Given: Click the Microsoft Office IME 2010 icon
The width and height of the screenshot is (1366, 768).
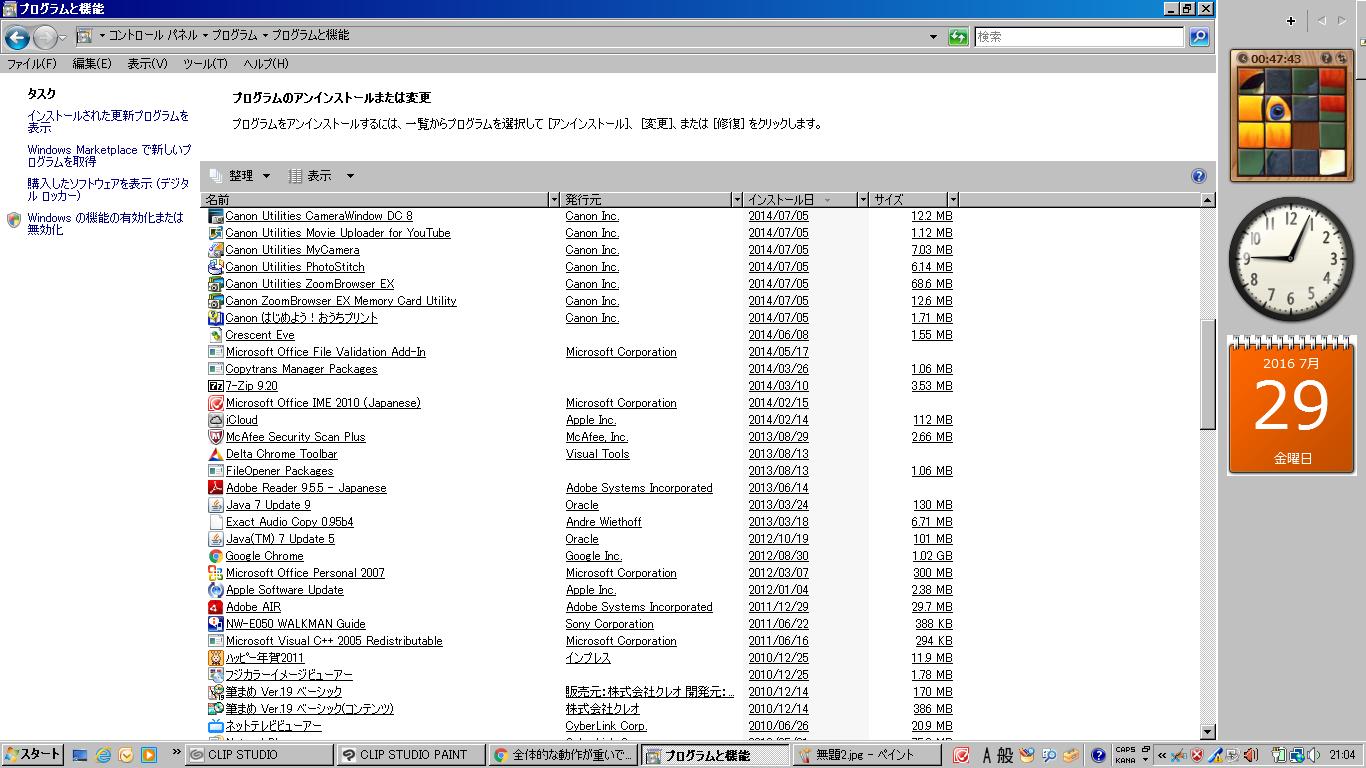Looking at the screenshot, I should point(215,403).
